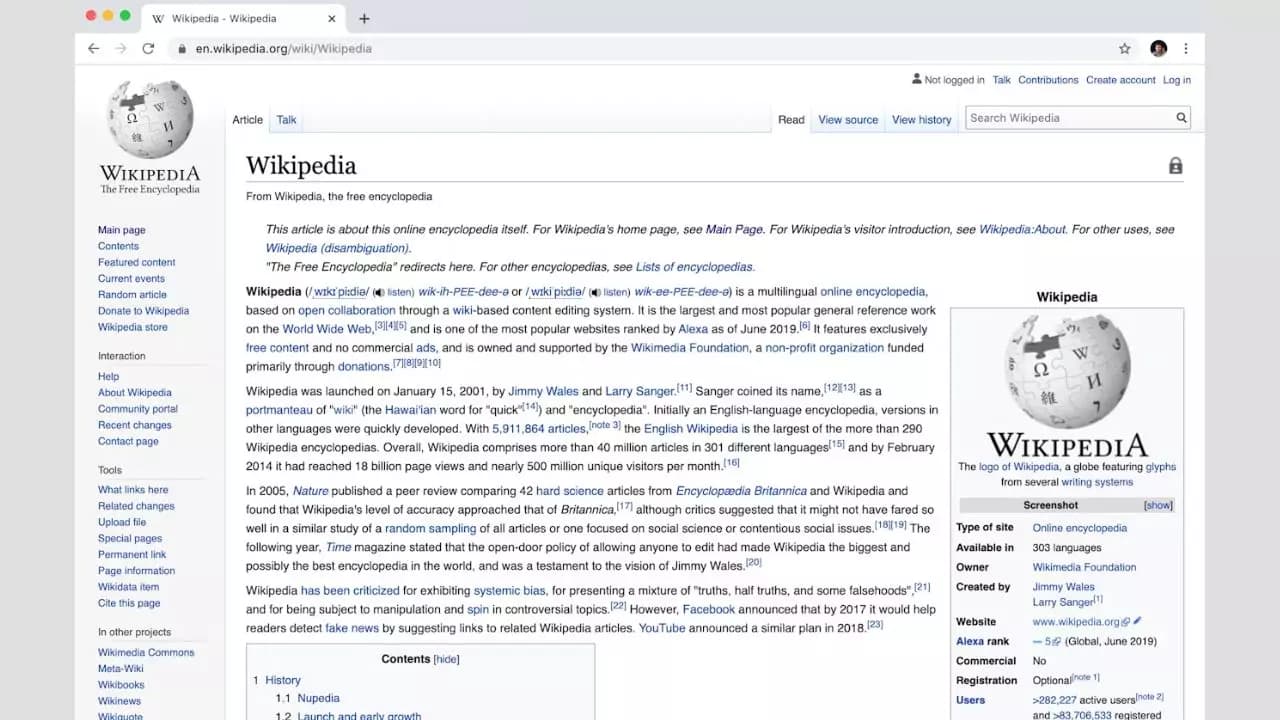Screen dimensions: 1280x720
Task: Click the non-profit organization link
Action: (x=825, y=348)
